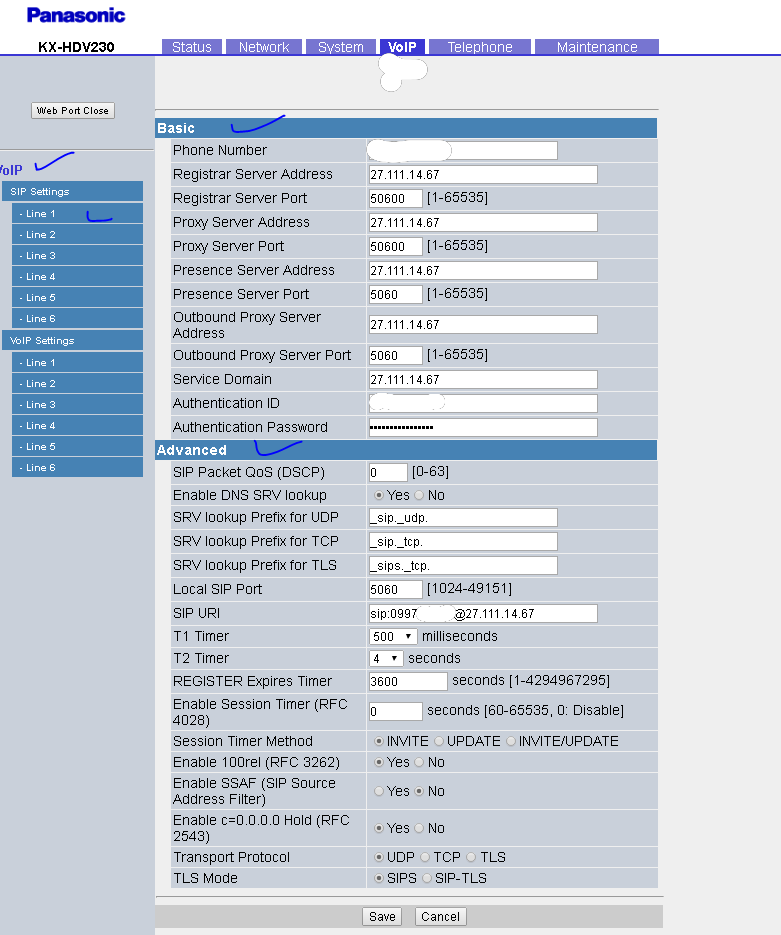Open the Maintenance tab
Image resolution: width=781 pixels, height=935 pixels.
click(596, 47)
